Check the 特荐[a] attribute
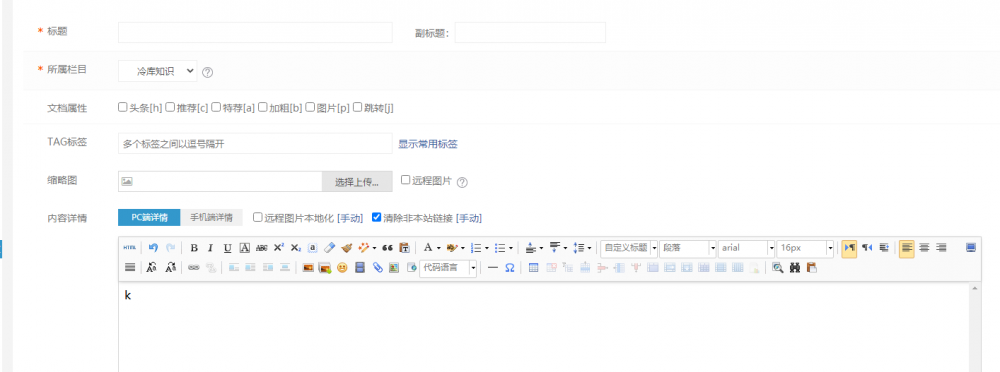1000x372 pixels. coord(216,107)
